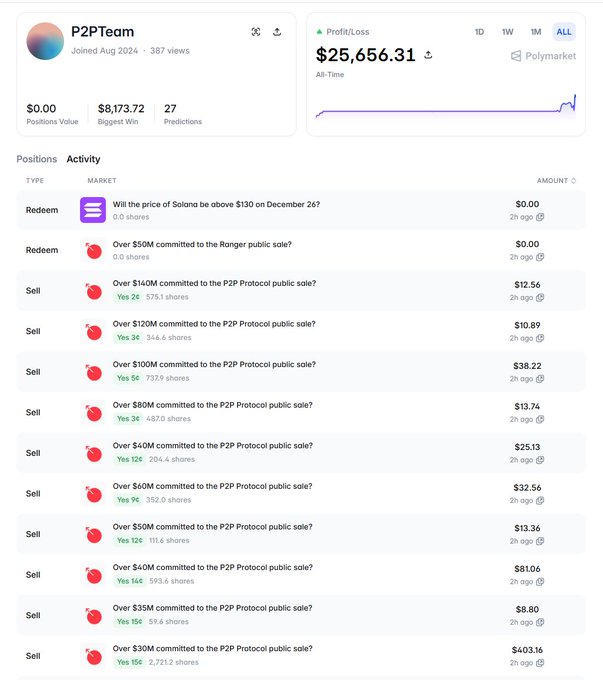This screenshot has width=603, height=680.
Task: Click the red market icon for Ranger public sale
Action: point(93,250)
